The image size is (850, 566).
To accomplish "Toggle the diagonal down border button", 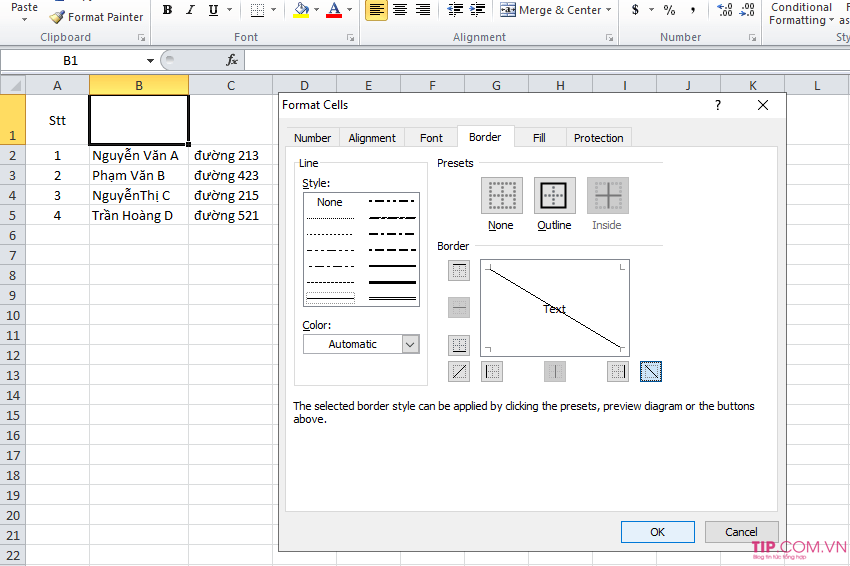I will click(x=651, y=371).
